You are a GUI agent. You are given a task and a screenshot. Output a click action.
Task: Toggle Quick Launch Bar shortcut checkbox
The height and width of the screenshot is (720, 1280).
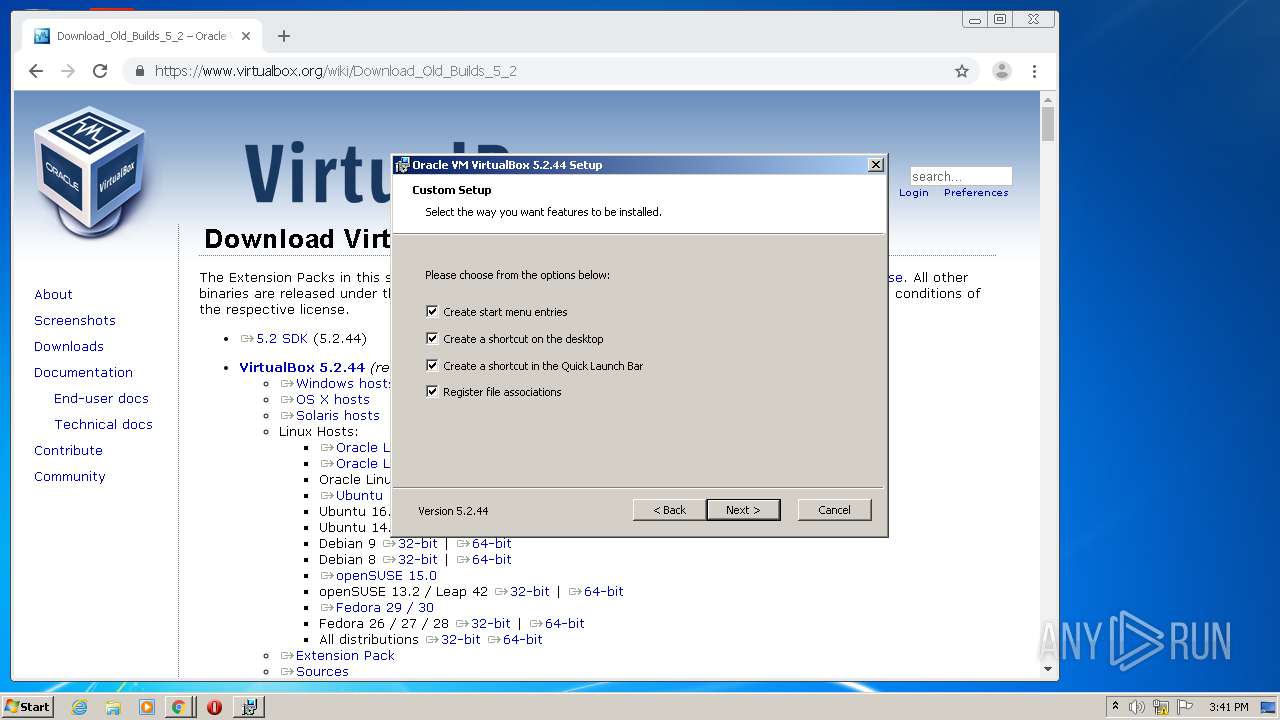pos(432,366)
